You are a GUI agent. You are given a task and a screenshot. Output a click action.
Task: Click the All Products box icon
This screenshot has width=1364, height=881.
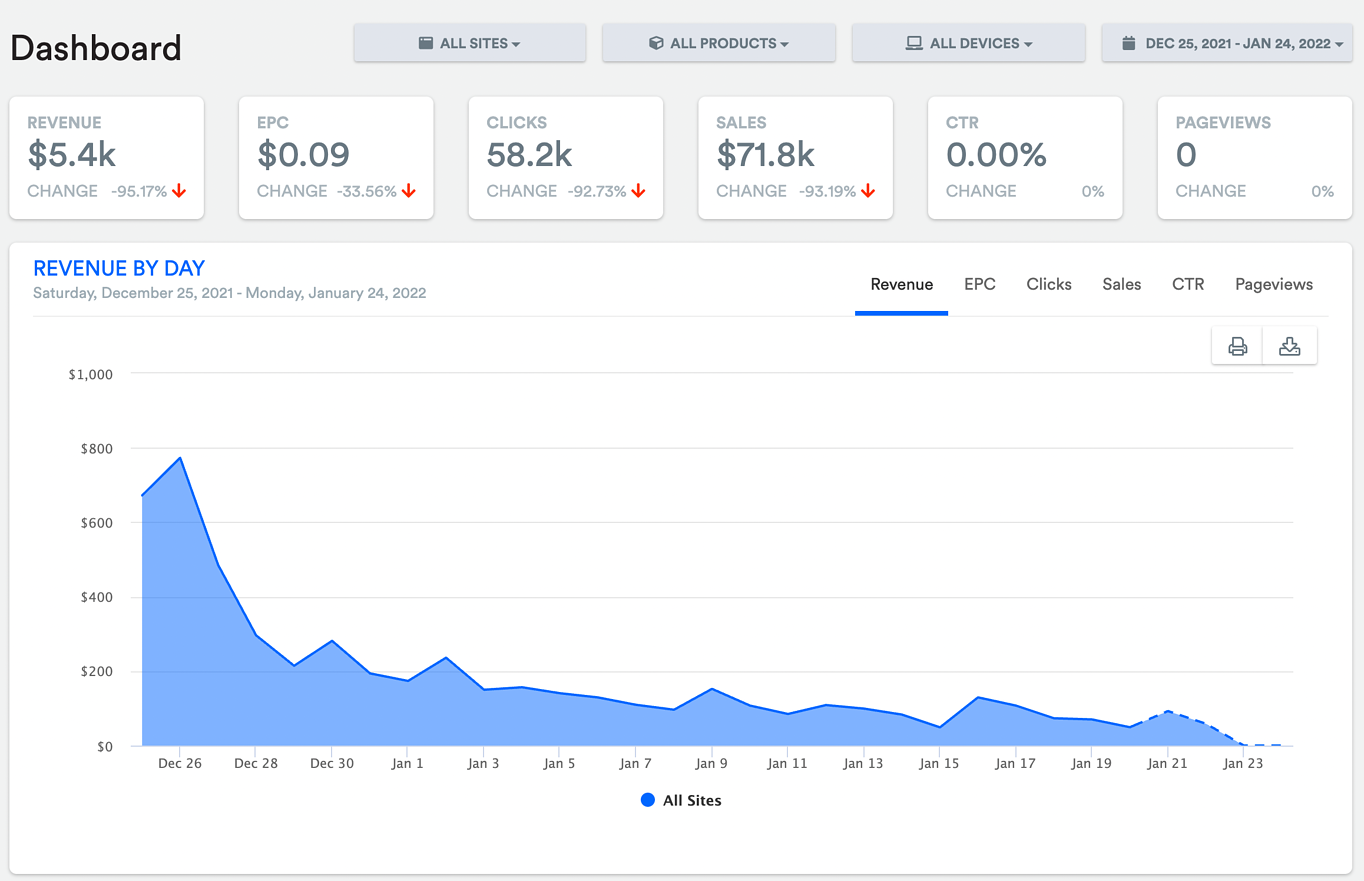point(656,43)
